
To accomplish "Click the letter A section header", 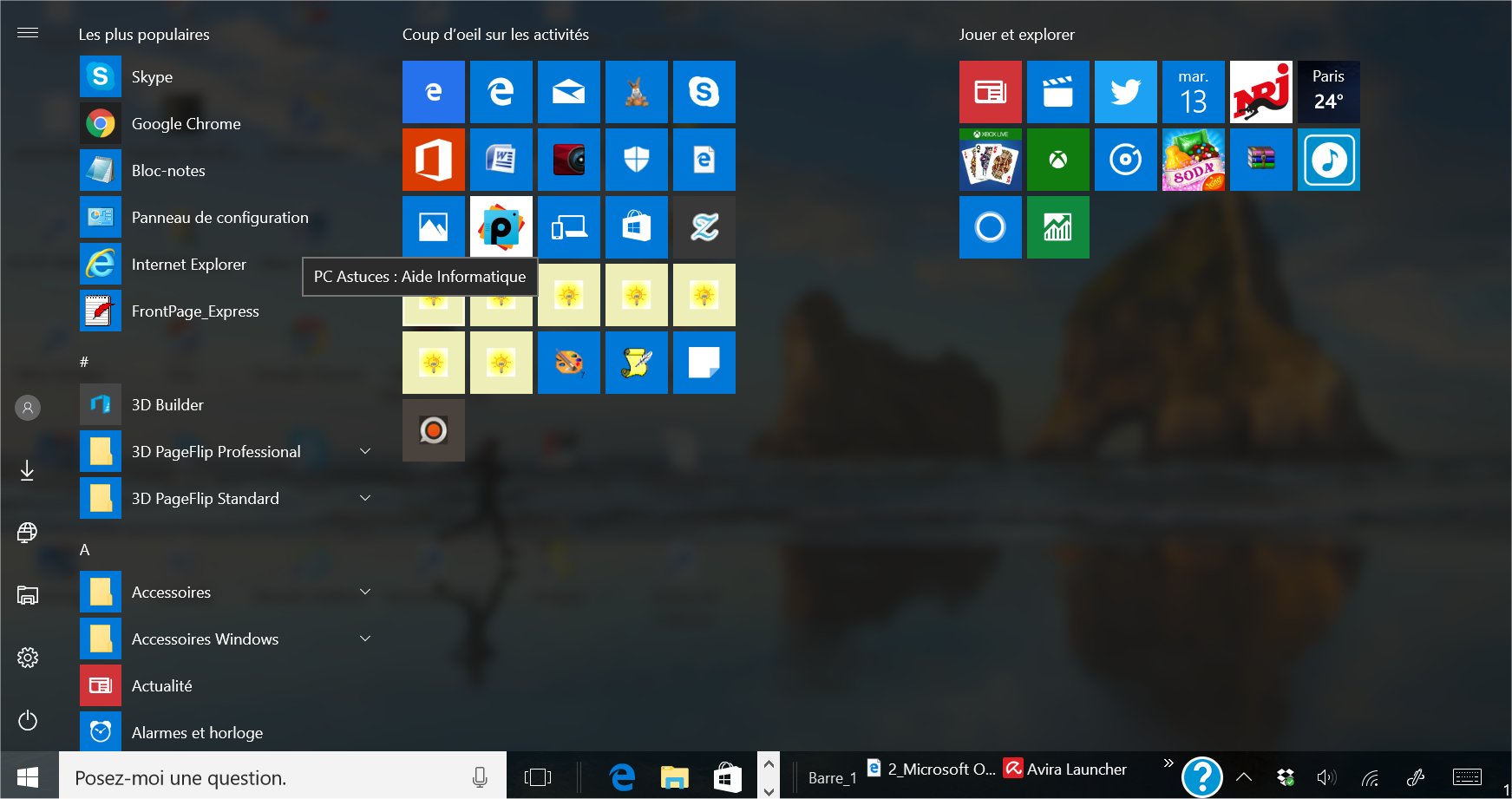I will (84, 550).
